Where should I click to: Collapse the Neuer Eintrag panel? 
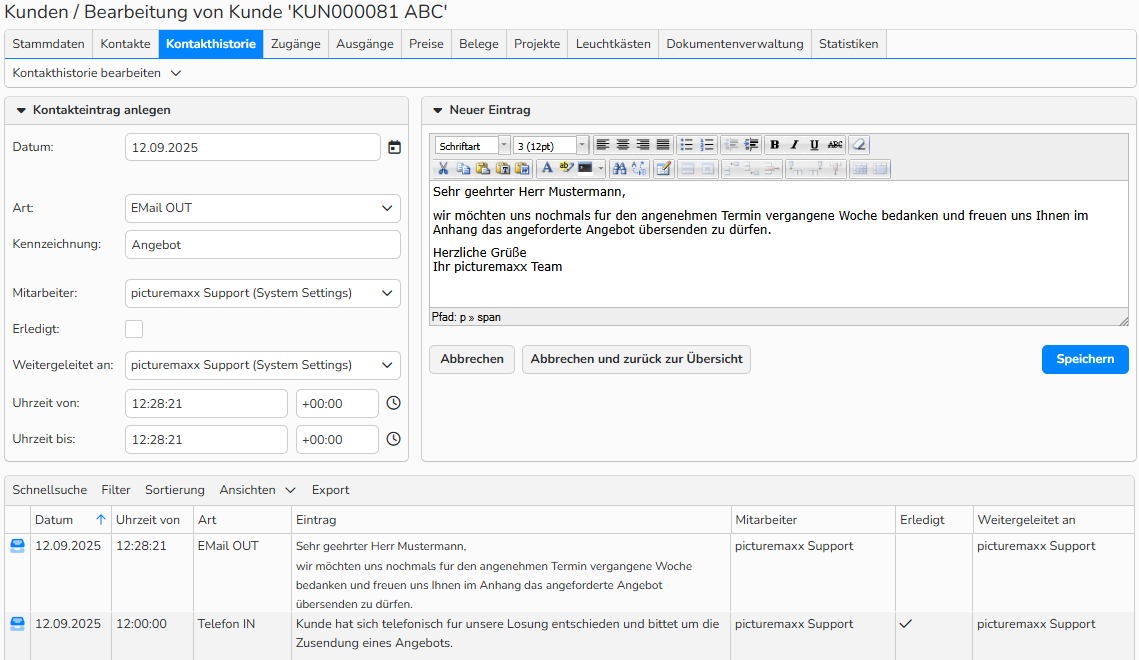(437, 110)
